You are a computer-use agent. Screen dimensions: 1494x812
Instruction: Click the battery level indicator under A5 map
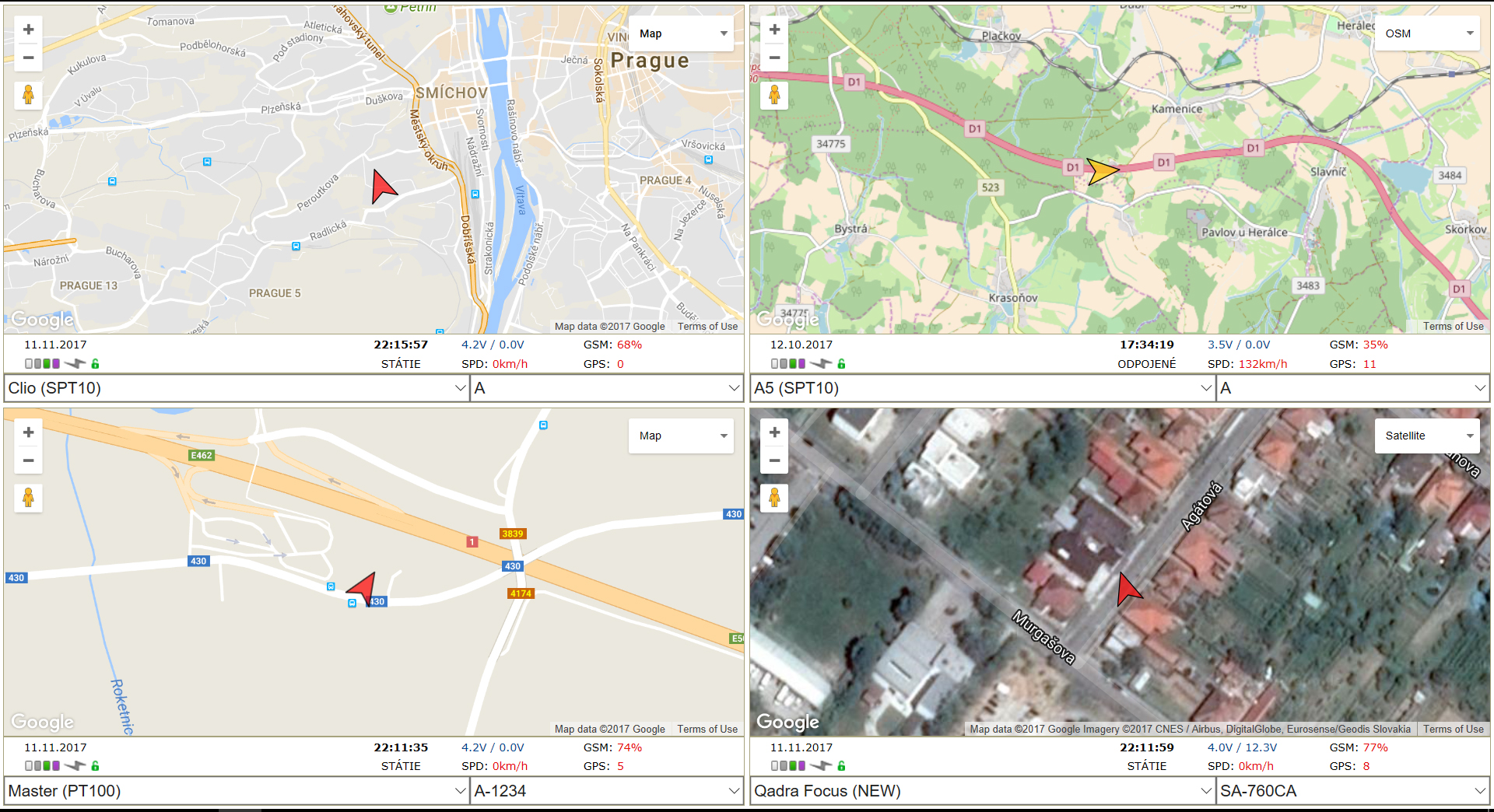(788, 363)
